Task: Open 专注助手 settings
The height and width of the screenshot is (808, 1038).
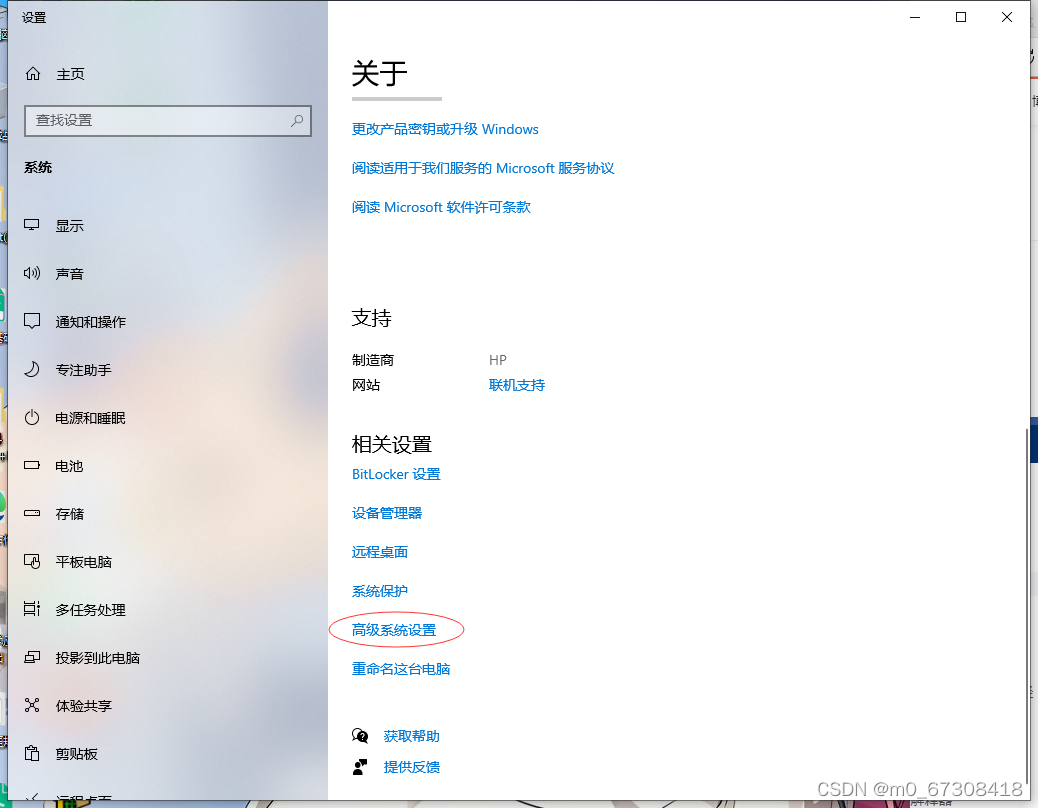Action: click(83, 370)
